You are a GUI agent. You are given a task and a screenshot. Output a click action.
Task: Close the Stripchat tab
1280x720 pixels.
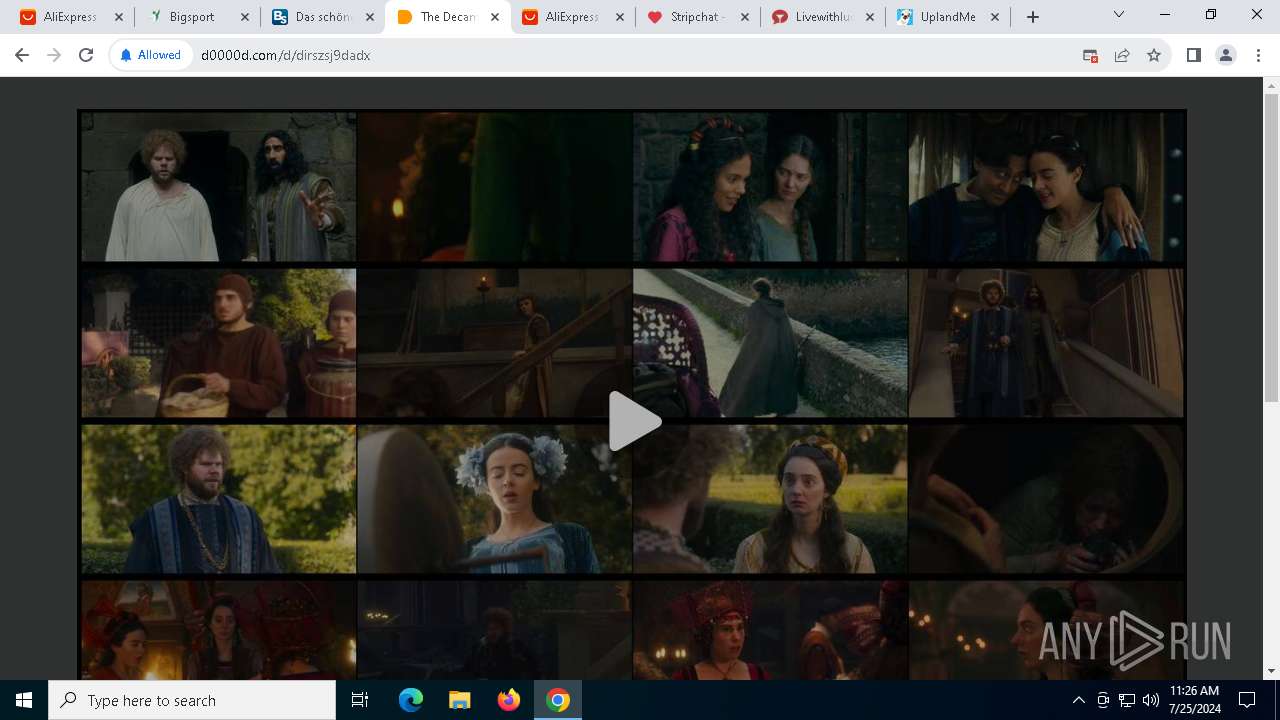745,17
